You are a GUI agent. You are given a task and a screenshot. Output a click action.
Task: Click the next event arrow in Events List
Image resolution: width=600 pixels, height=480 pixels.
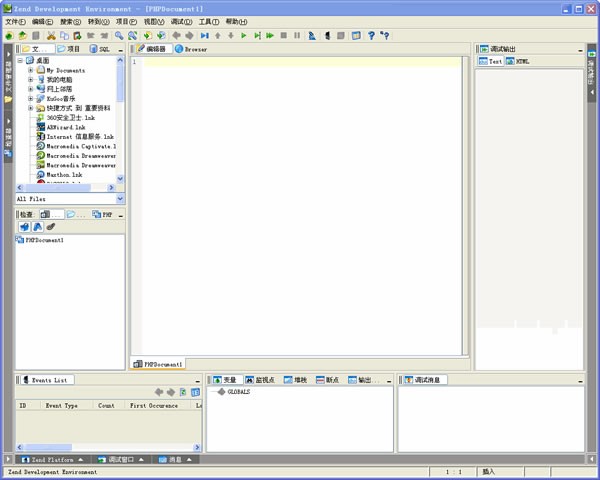click(x=171, y=392)
